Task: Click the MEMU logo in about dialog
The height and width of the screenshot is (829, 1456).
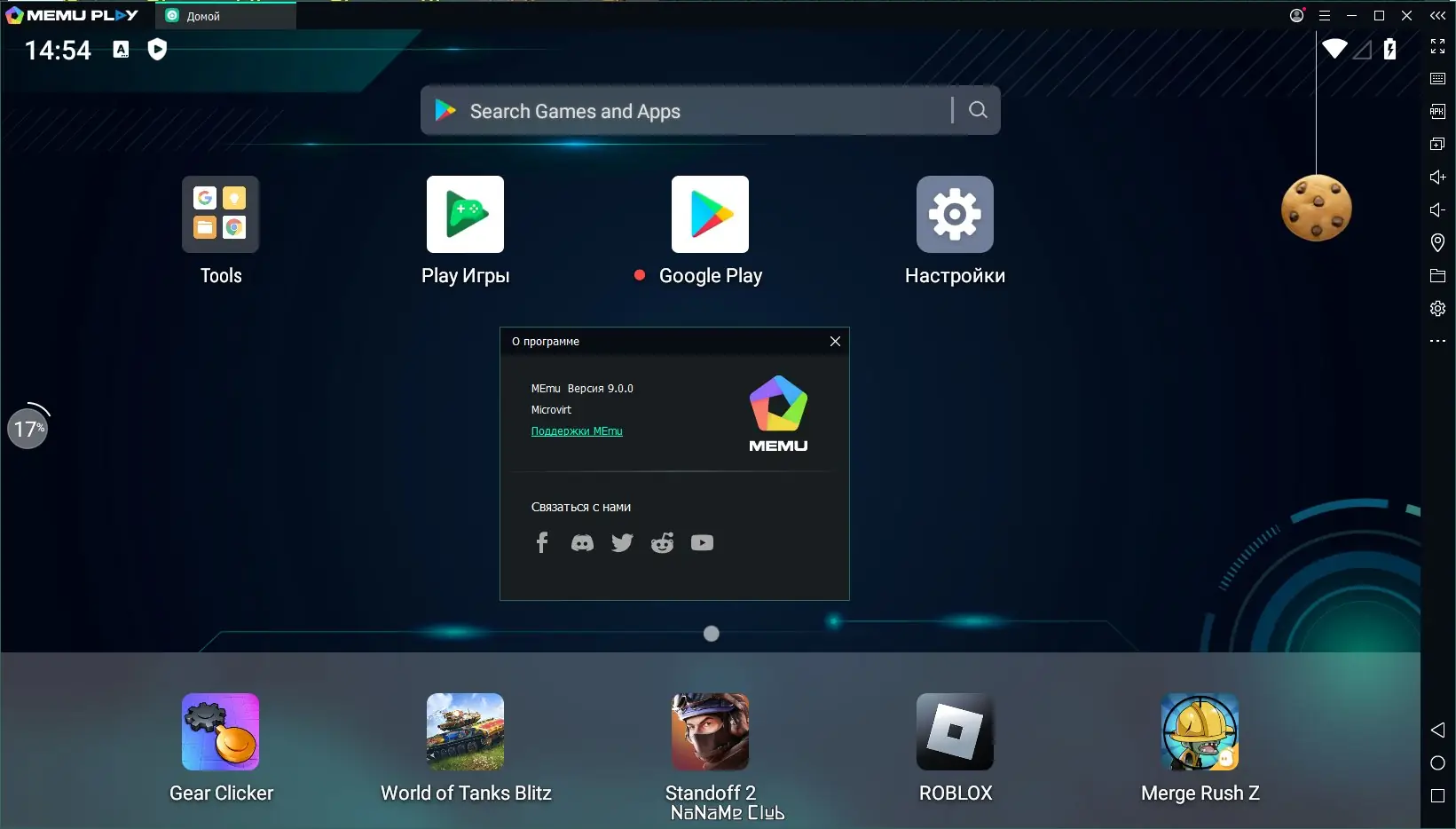Action: 778,414
